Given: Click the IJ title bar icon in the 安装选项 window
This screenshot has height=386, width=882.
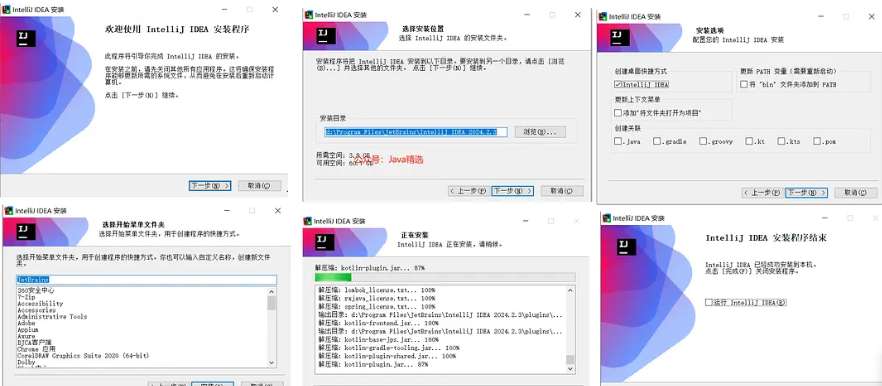Looking at the screenshot, I should [602, 16].
